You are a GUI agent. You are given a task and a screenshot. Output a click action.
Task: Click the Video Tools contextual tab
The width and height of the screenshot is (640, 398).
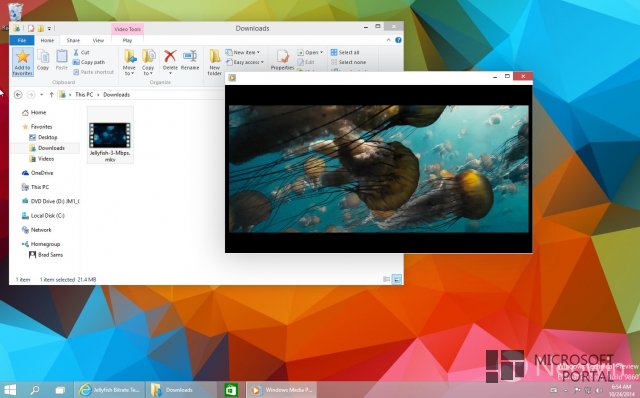(x=127, y=29)
